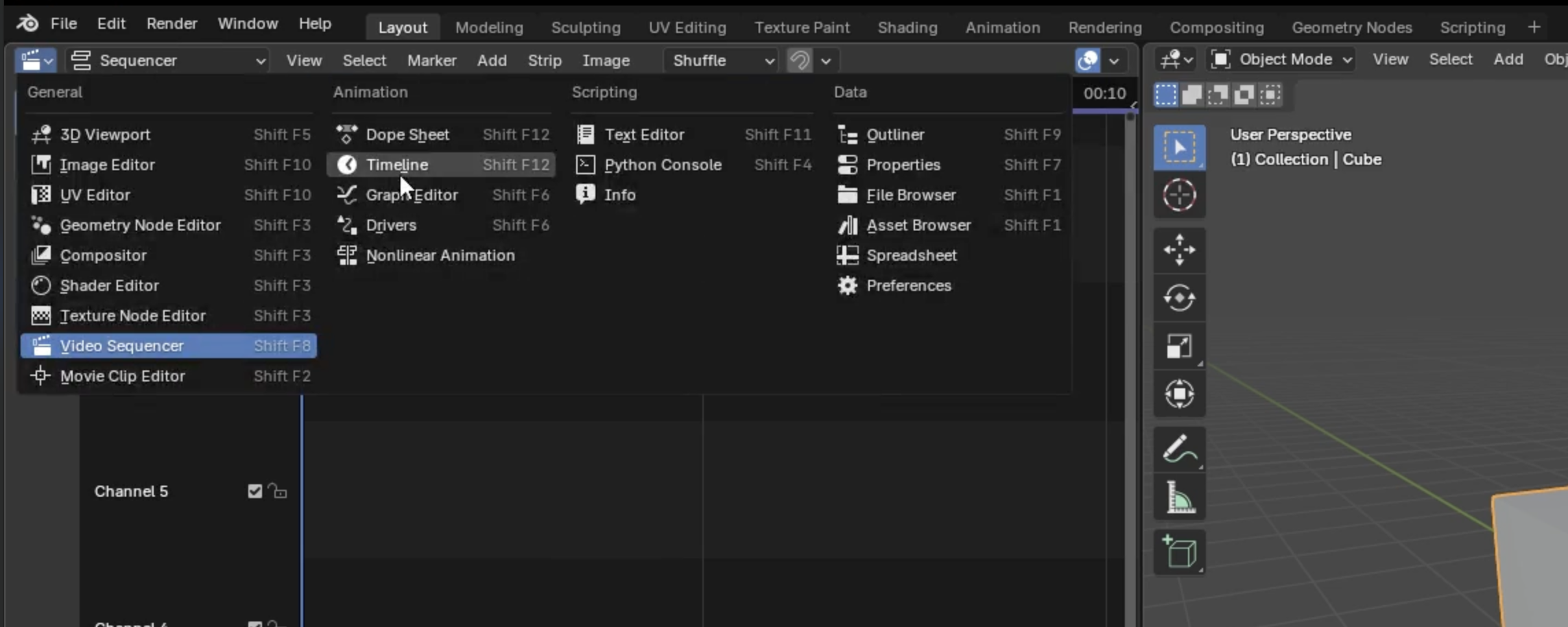Viewport: 1568px width, 627px height.
Task: Switch to Outliner editor
Action: pyautogui.click(x=949, y=134)
